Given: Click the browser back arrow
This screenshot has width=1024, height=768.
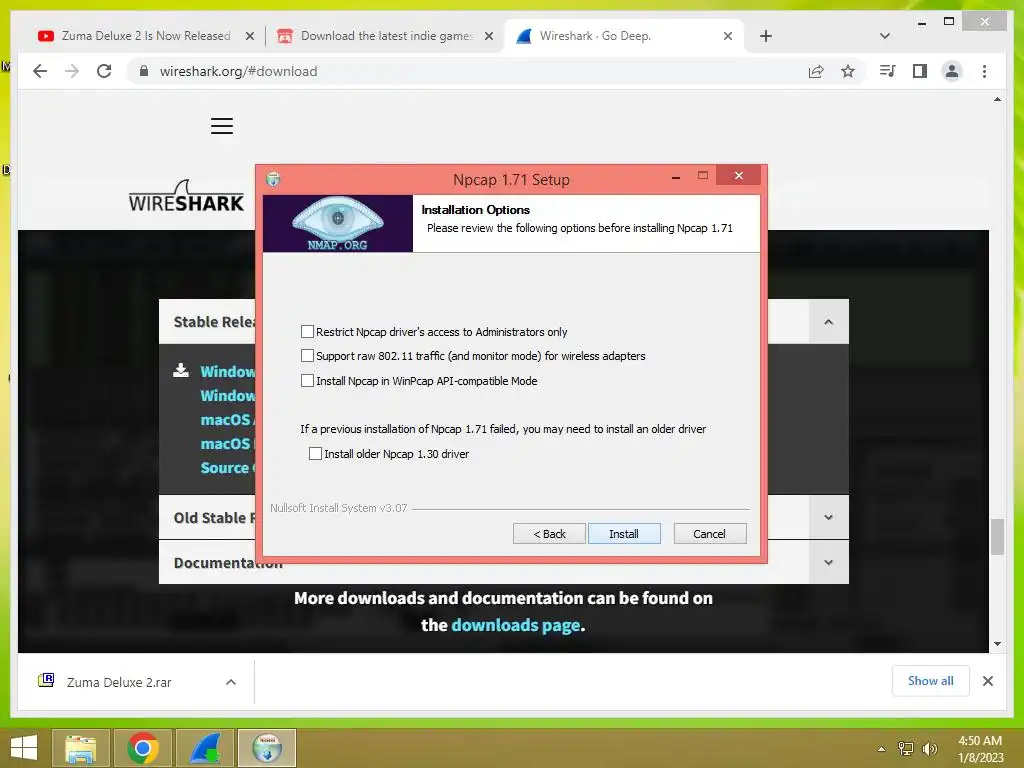Looking at the screenshot, I should (x=40, y=71).
